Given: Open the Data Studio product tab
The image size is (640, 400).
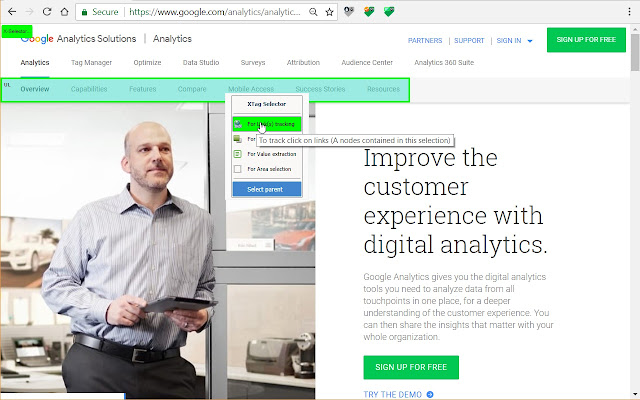Looking at the screenshot, I should click(201, 62).
